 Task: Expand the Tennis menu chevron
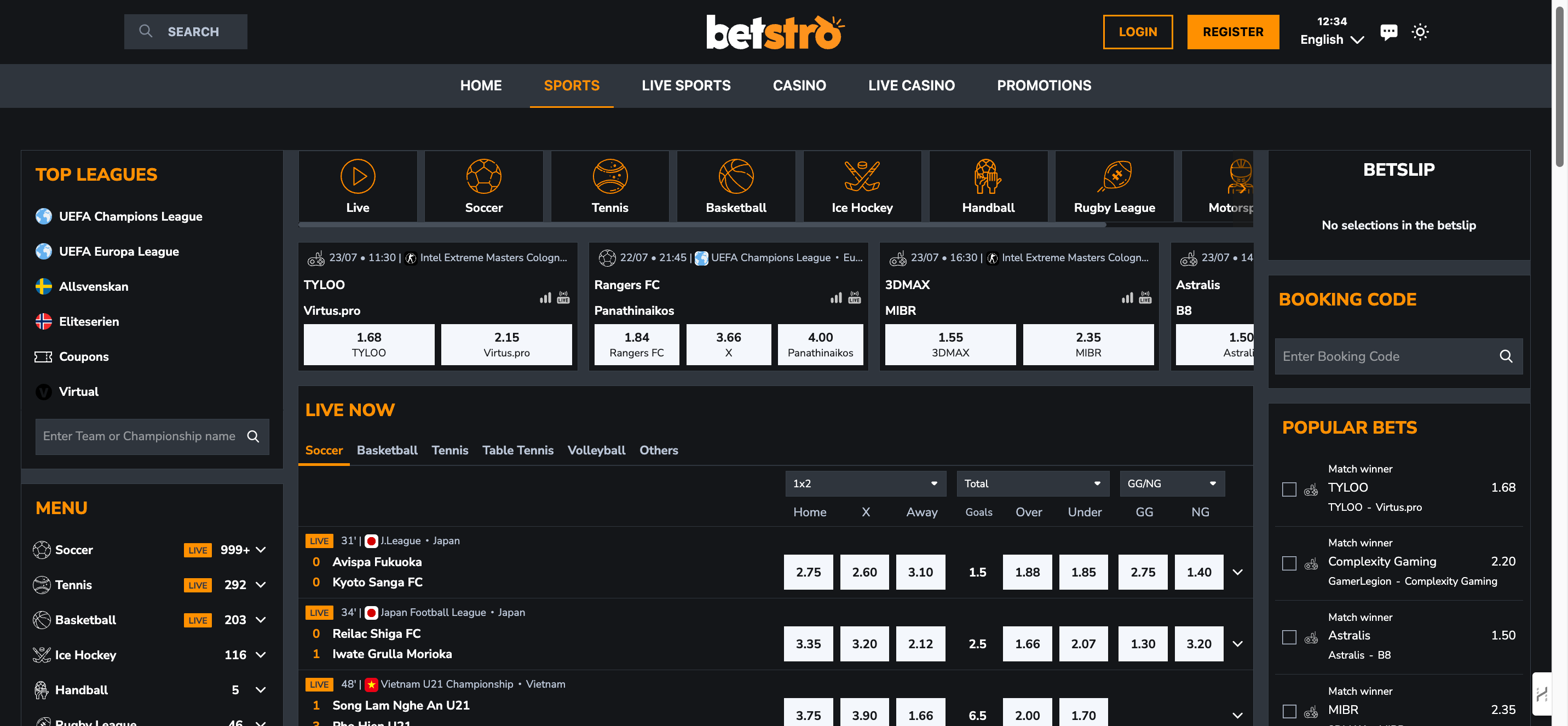click(261, 585)
